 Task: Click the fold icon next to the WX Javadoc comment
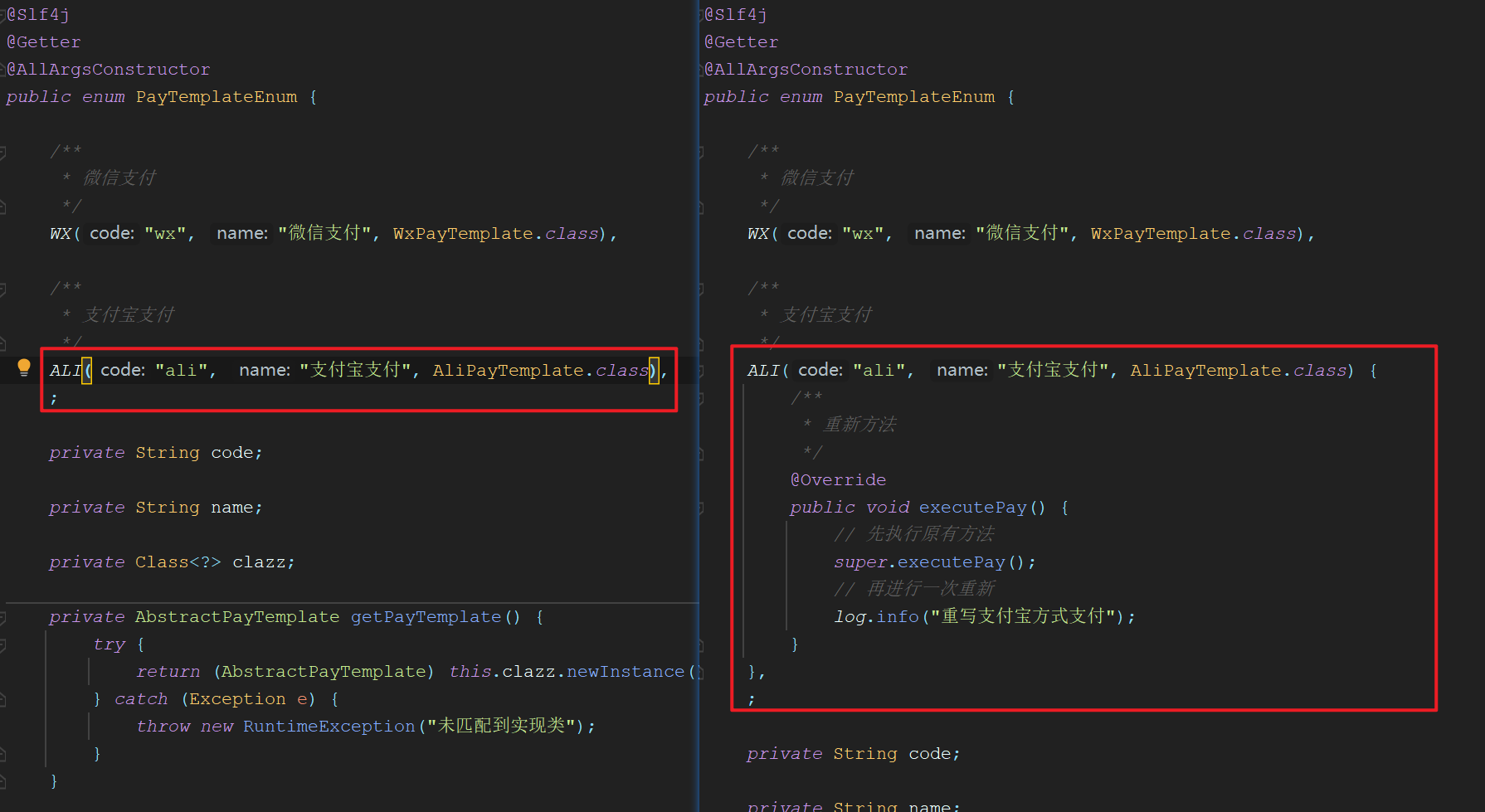[x=5, y=150]
